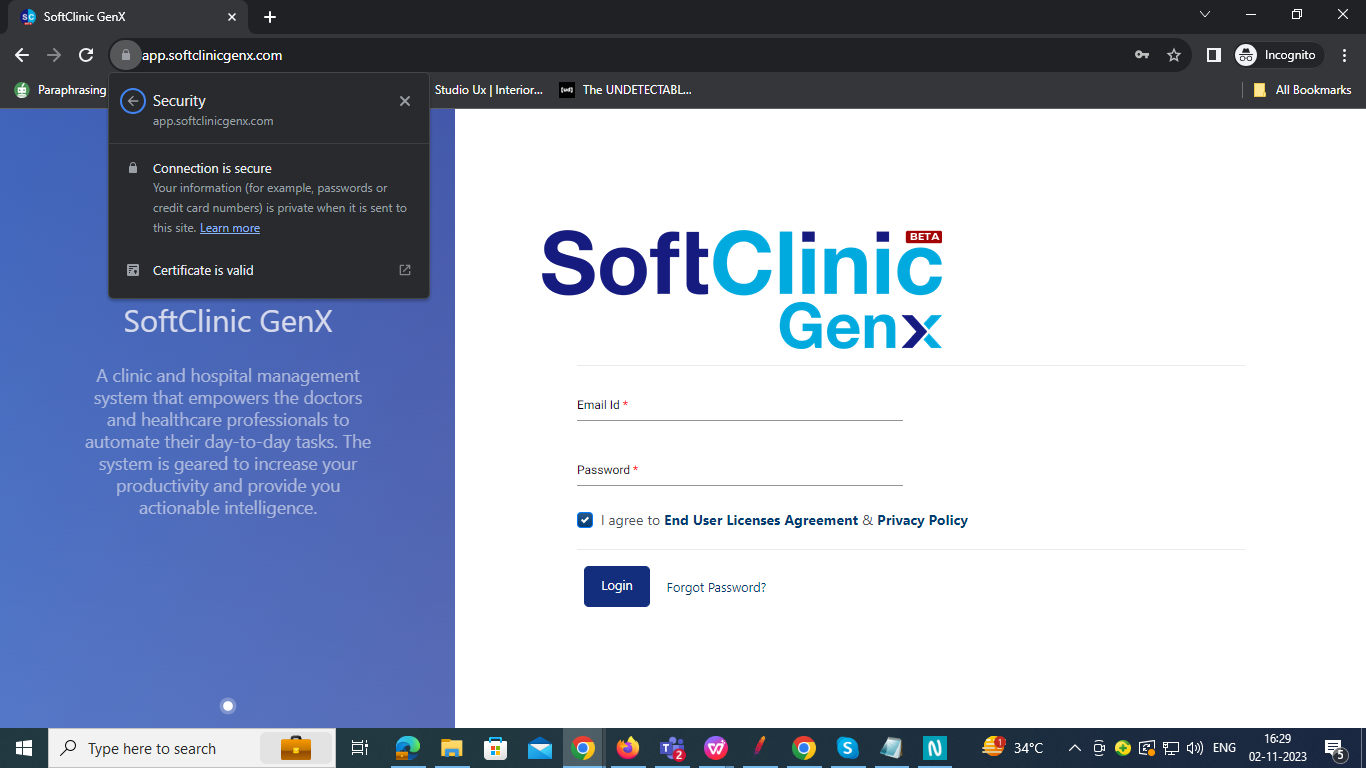Bookmark this page with star icon
The width and height of the screenshot is (1366, 768).
click(x=1174, y=55)
